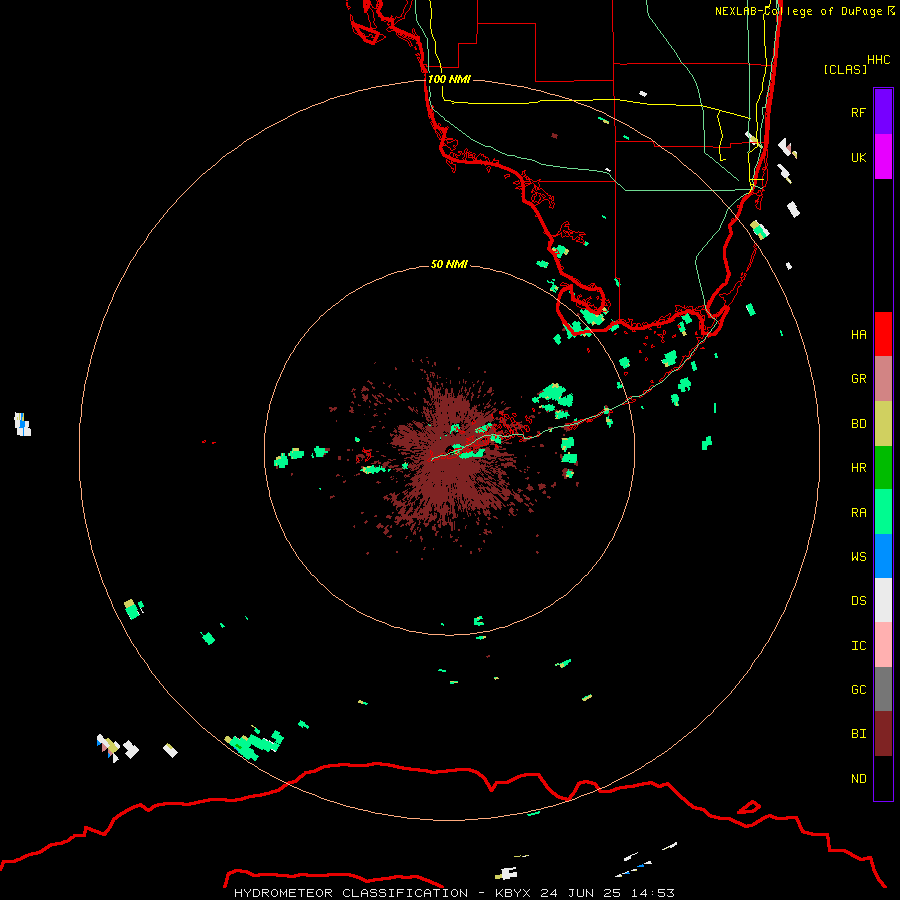Click the UK magenta legend swatch
Viewport: 900px width, 900px height.
[x=883, y=157]
